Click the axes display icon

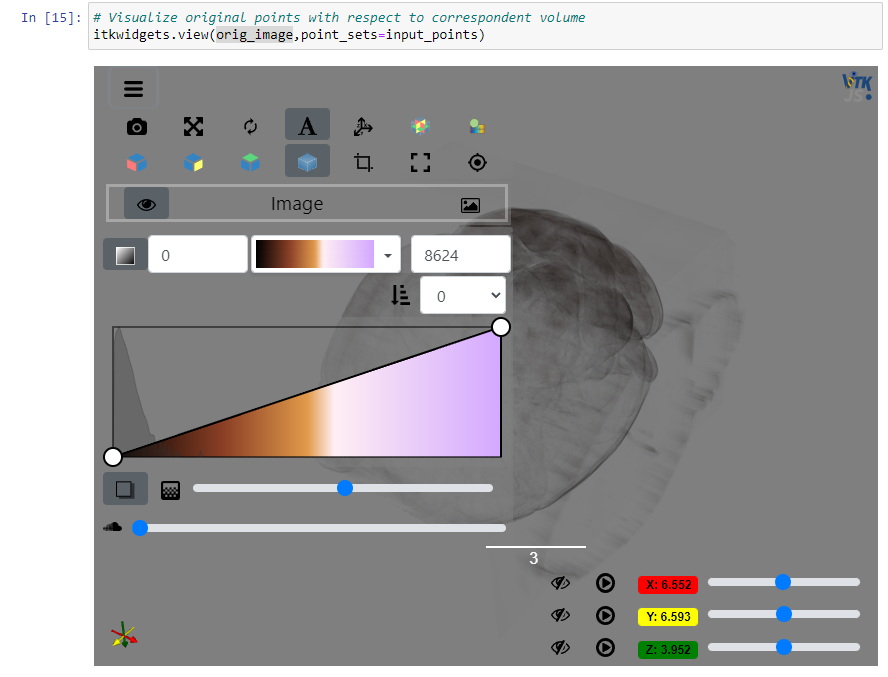(x=364, y=127)
